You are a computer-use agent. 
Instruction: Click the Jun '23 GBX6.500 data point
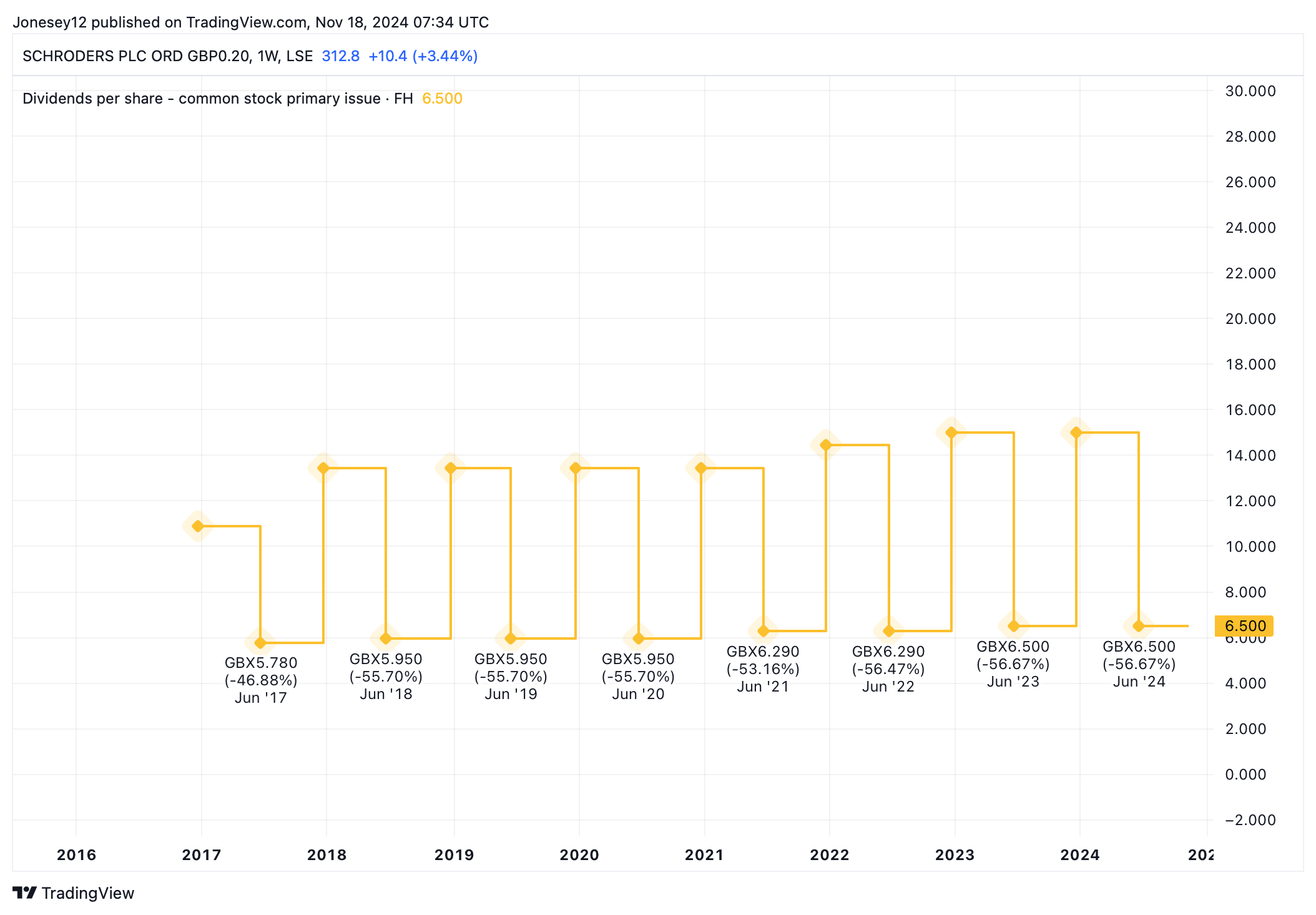(x=1014, y=626)
